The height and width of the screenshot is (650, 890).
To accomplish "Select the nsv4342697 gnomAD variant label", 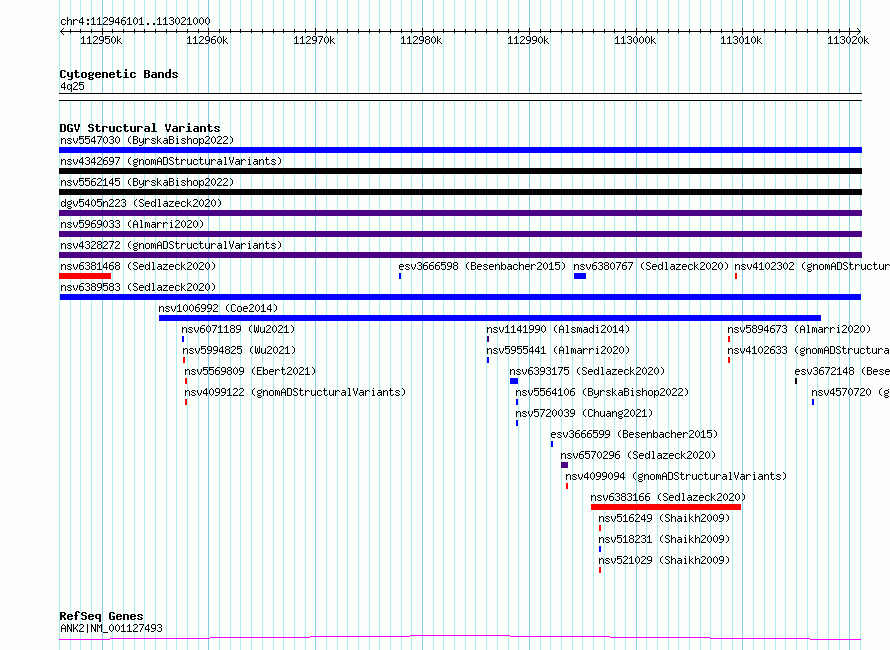I will pos(171,161).
